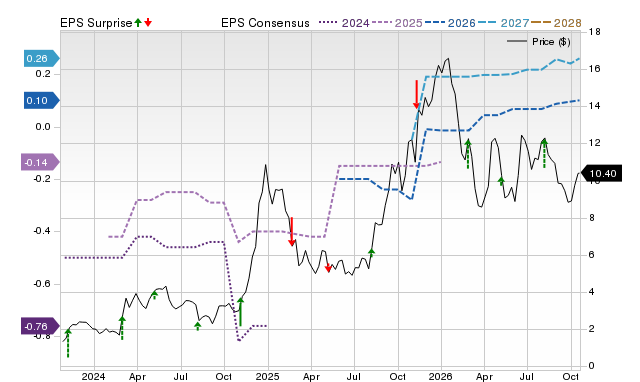Click the -0.14 lavender value tag

40,162
